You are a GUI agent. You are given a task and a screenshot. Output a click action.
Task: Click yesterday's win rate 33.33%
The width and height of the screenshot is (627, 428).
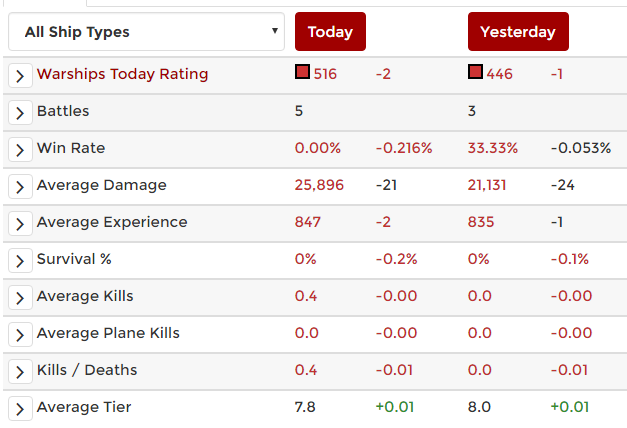[492, 148]
